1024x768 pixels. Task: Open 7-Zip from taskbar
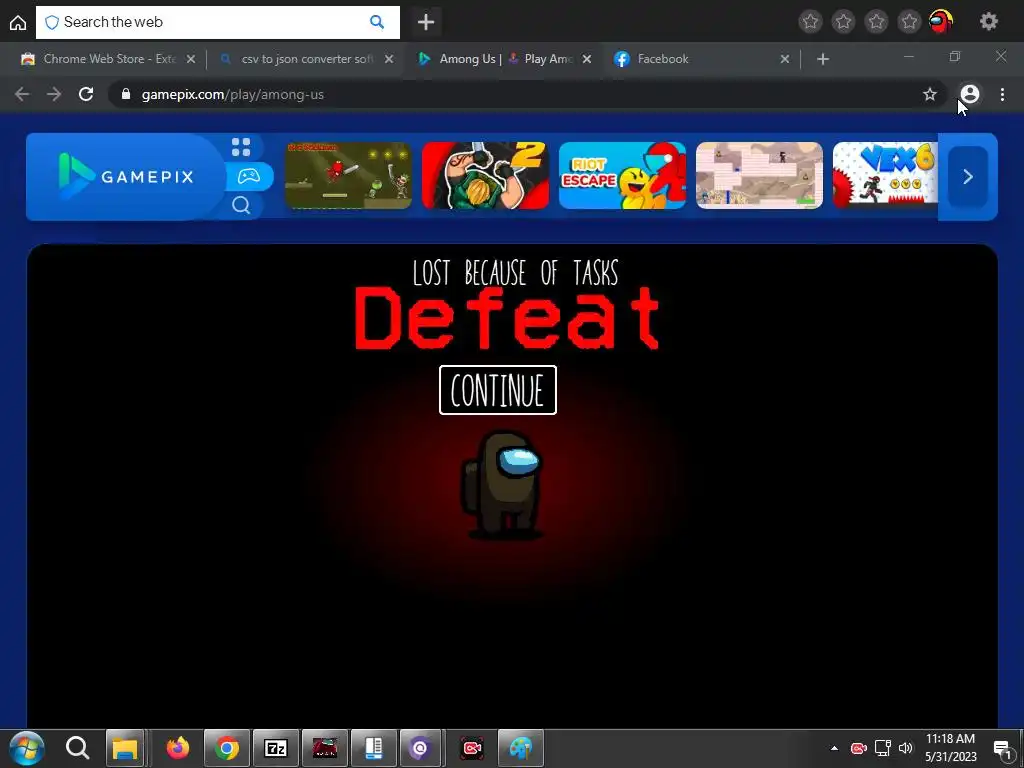276,748
